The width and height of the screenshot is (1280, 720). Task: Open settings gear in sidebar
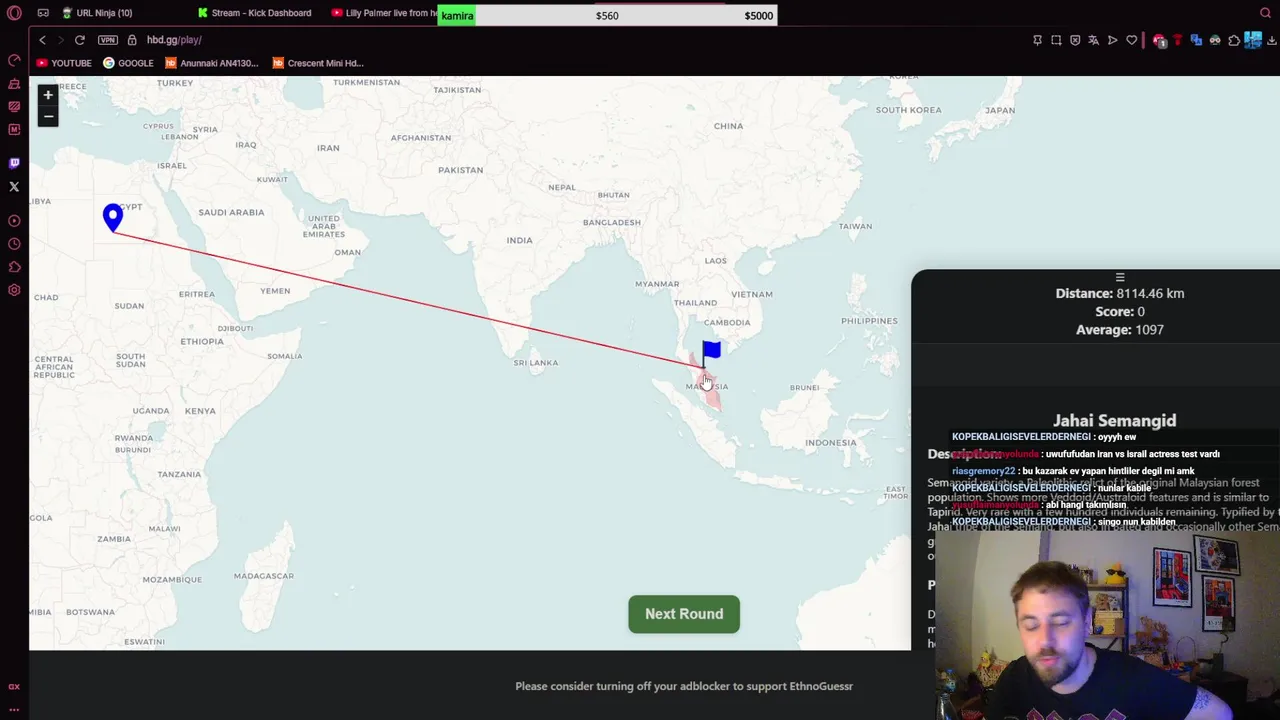point(14,290)
